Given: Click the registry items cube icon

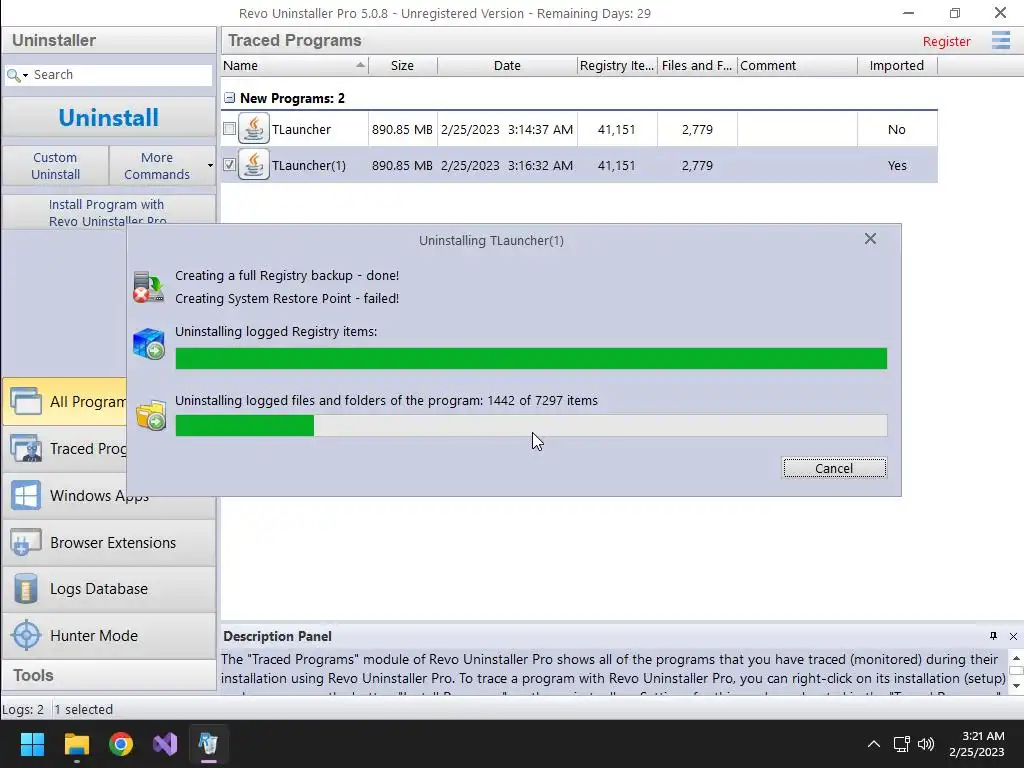Looking at the screenshot, I should click(148, 344).
